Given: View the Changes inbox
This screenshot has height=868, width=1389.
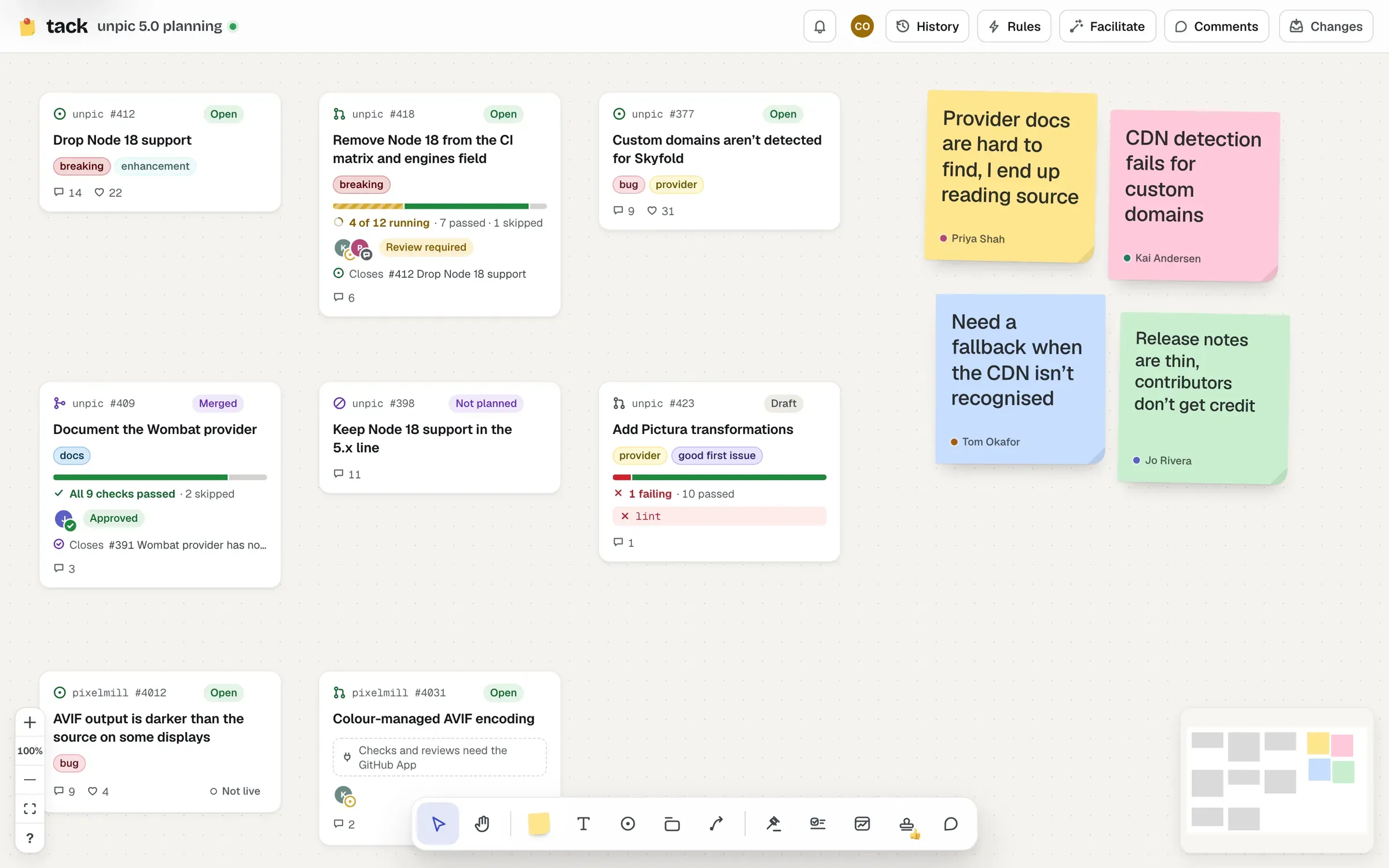Looking at the screenshot, I should [x=1326, y=26].
